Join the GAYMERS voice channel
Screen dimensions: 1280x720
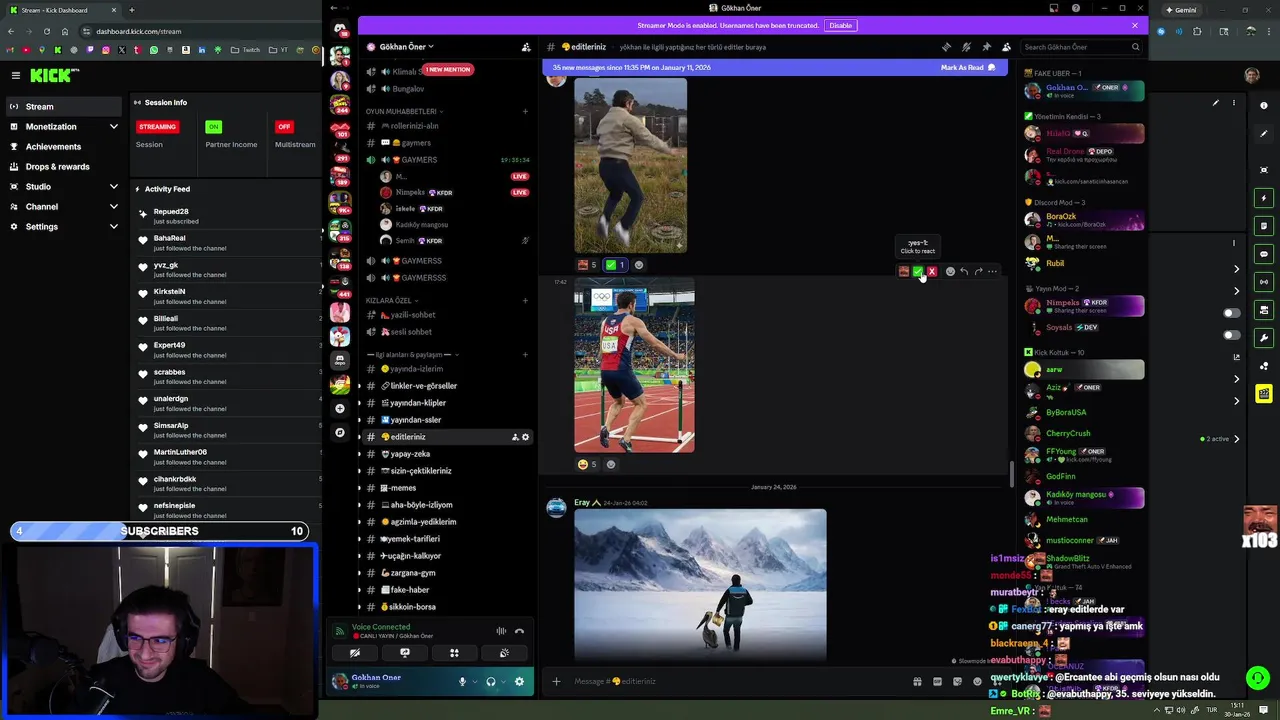(445, 160)
